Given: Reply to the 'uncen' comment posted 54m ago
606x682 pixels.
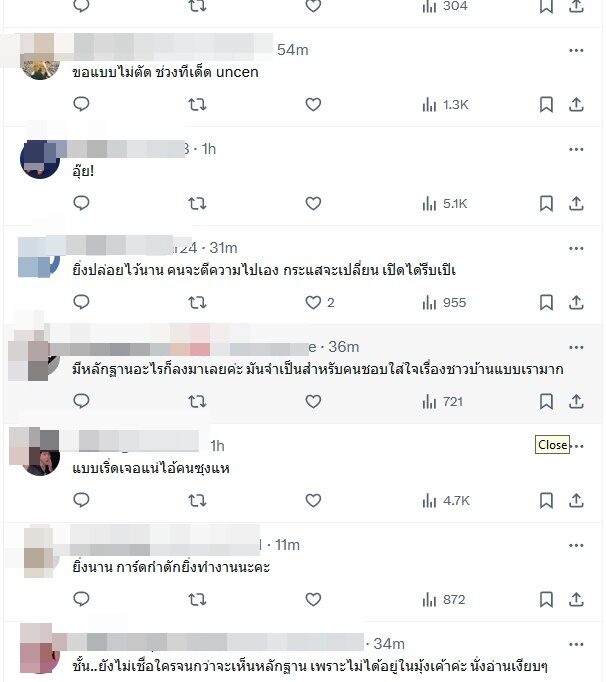Looking at the screenshot, I should click(81, 104).
